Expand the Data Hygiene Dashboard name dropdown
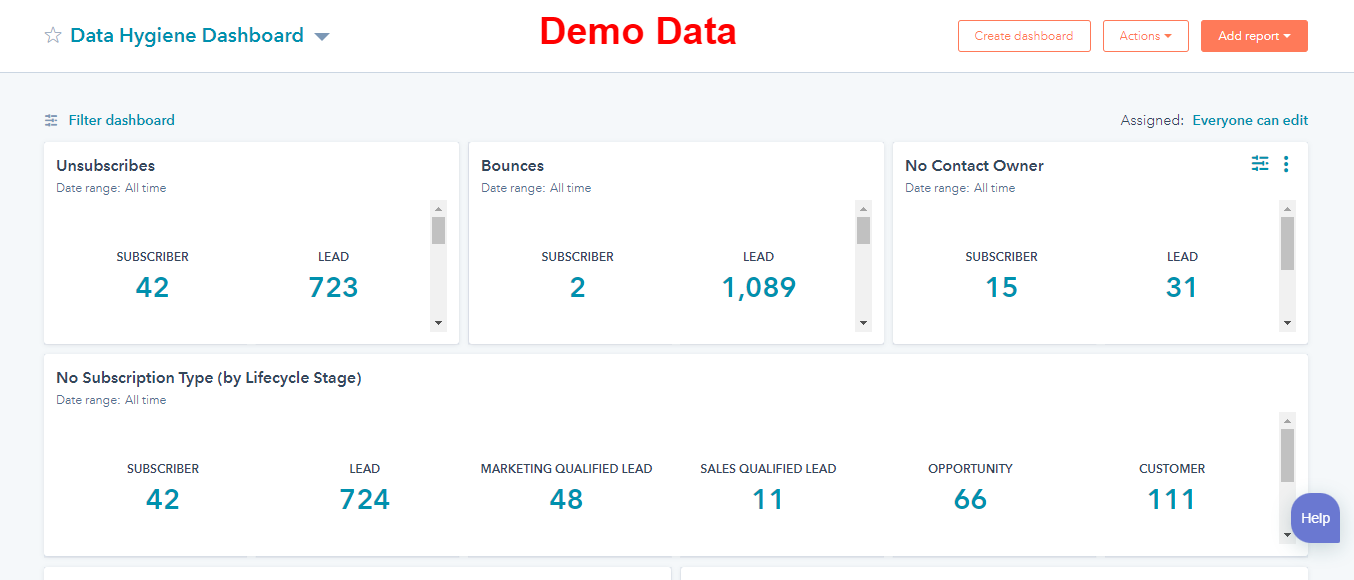 322,35
